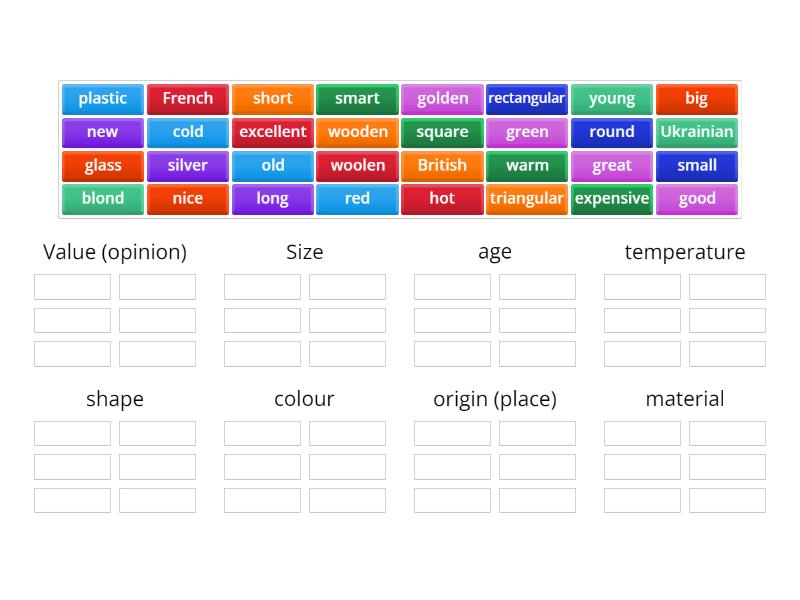Click the 'Ukrainian' word tile
This screenshot has width=800, height=600.
pyautogui.click(x=697, y=132)
